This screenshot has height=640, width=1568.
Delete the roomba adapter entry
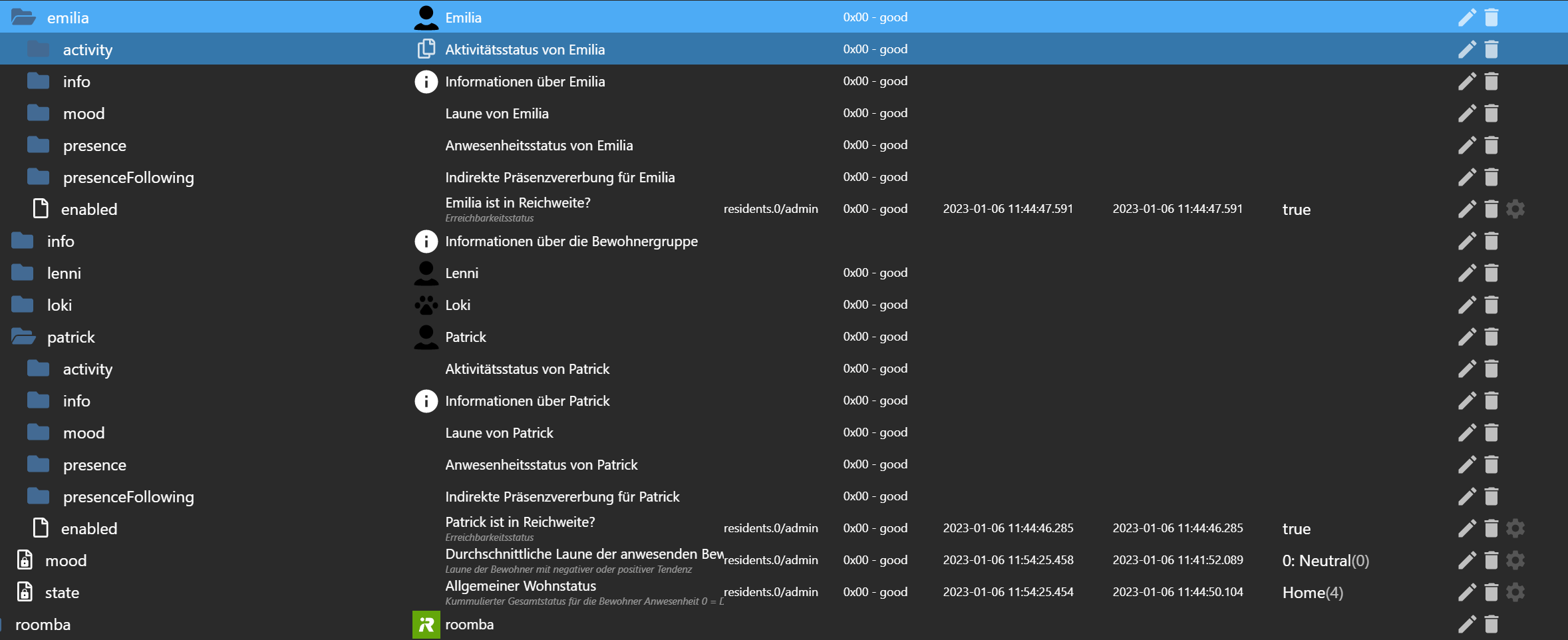(x=1491, y=624)
